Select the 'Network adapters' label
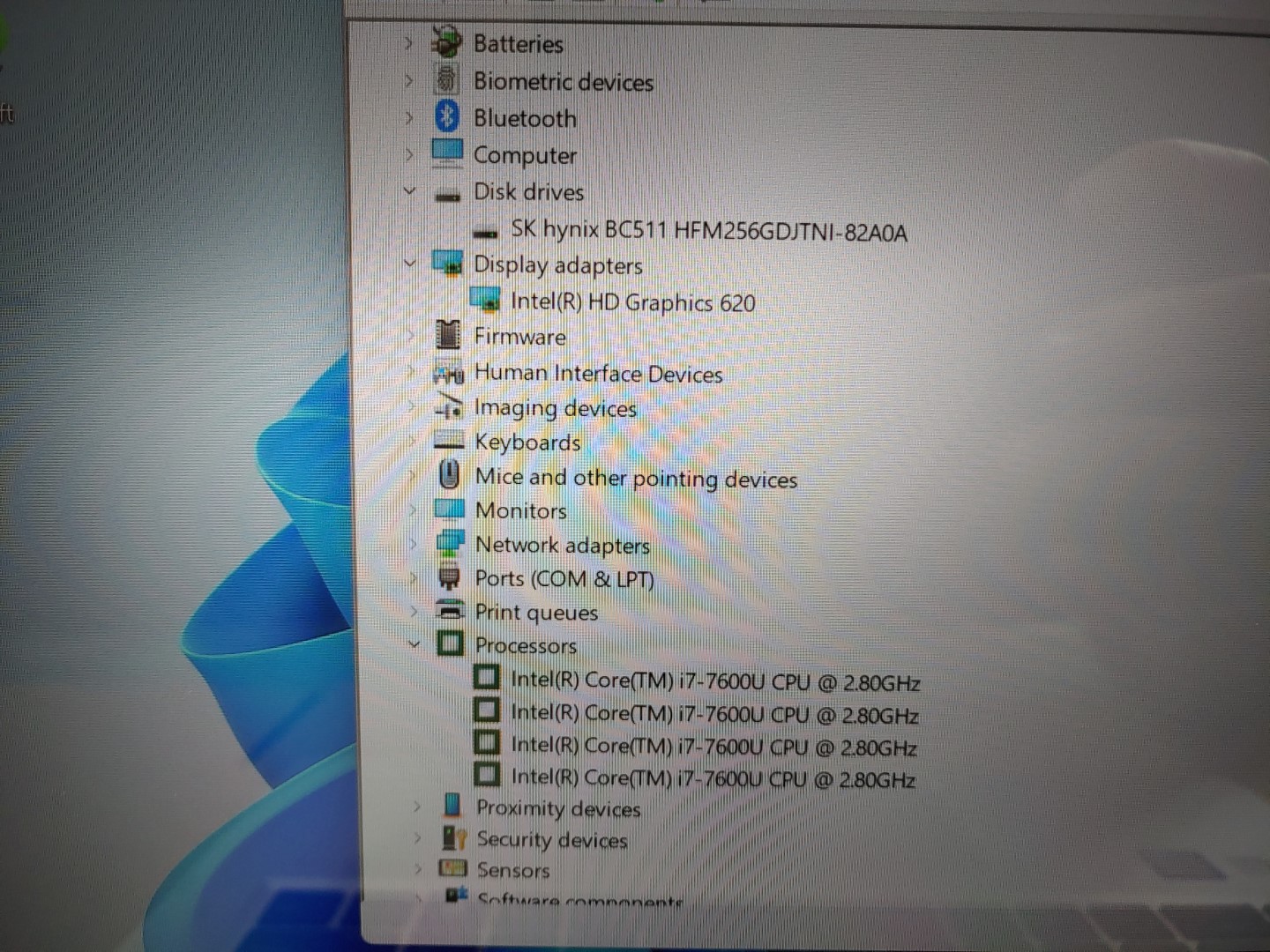Viewport: 1270px width, 952px height. (563, 545)
